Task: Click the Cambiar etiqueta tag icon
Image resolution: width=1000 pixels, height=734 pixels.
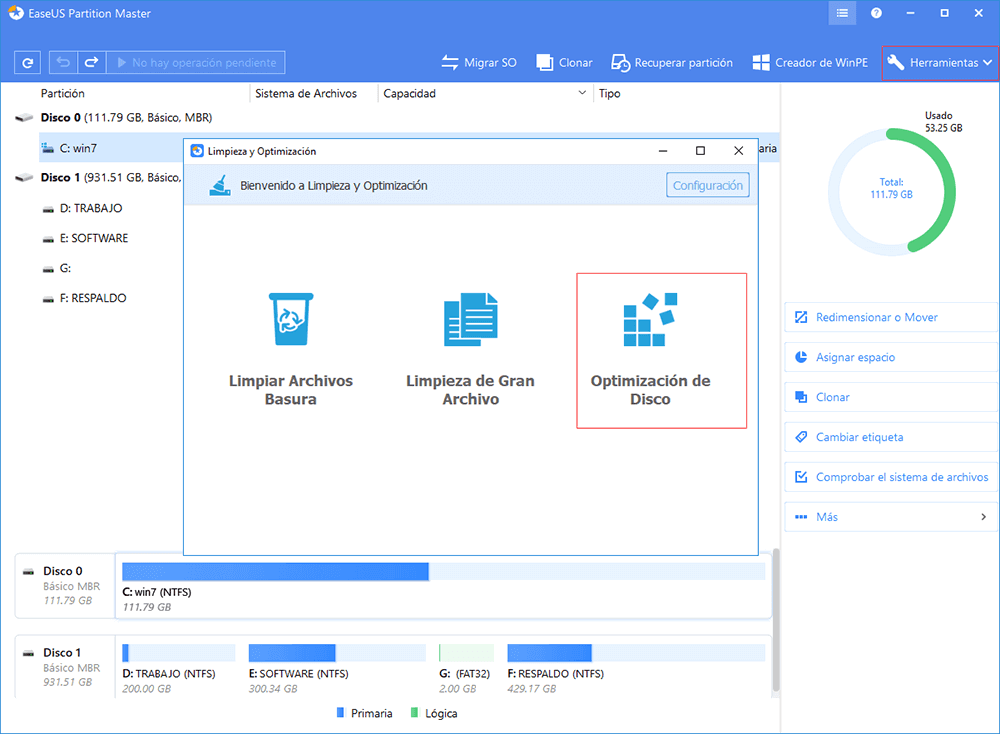Action: point(801,437)
